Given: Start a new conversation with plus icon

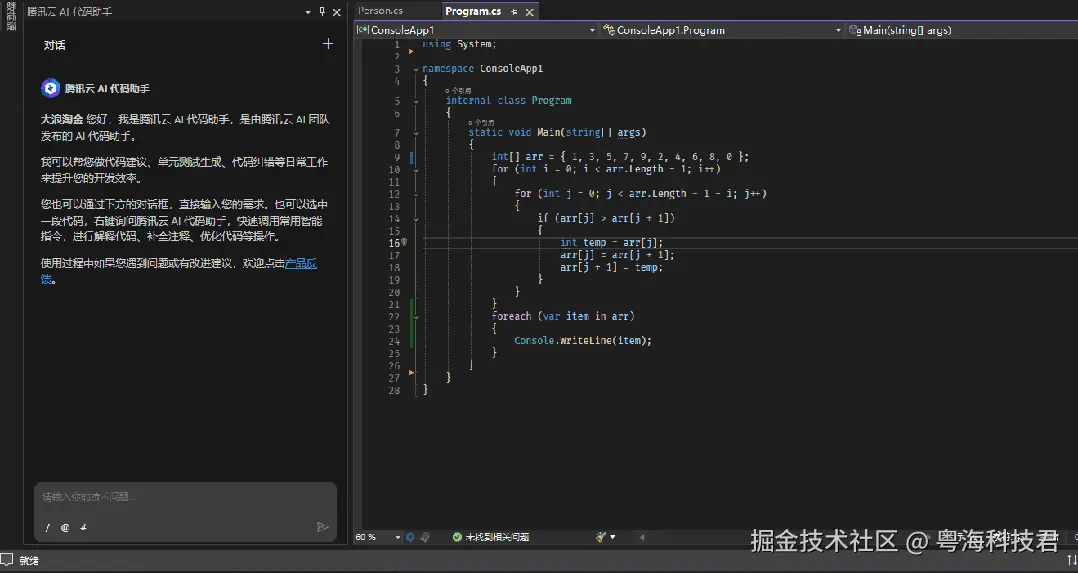Looking at the screenshot, I should pyautogui.click(x=328, y=44).
